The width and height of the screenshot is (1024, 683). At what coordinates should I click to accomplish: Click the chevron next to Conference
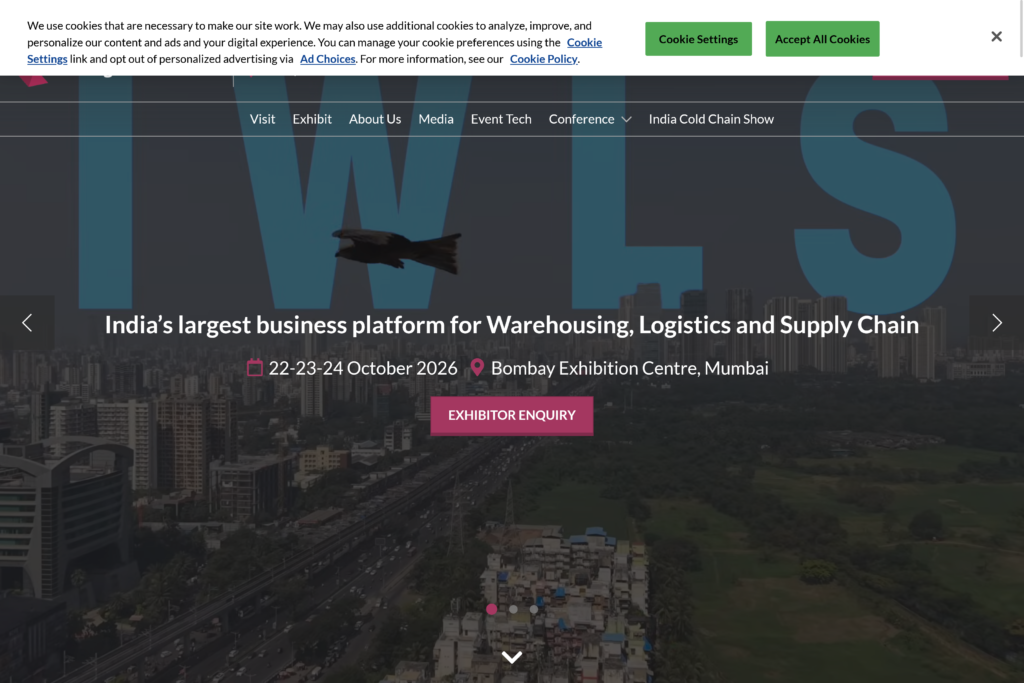pos(626,119)
